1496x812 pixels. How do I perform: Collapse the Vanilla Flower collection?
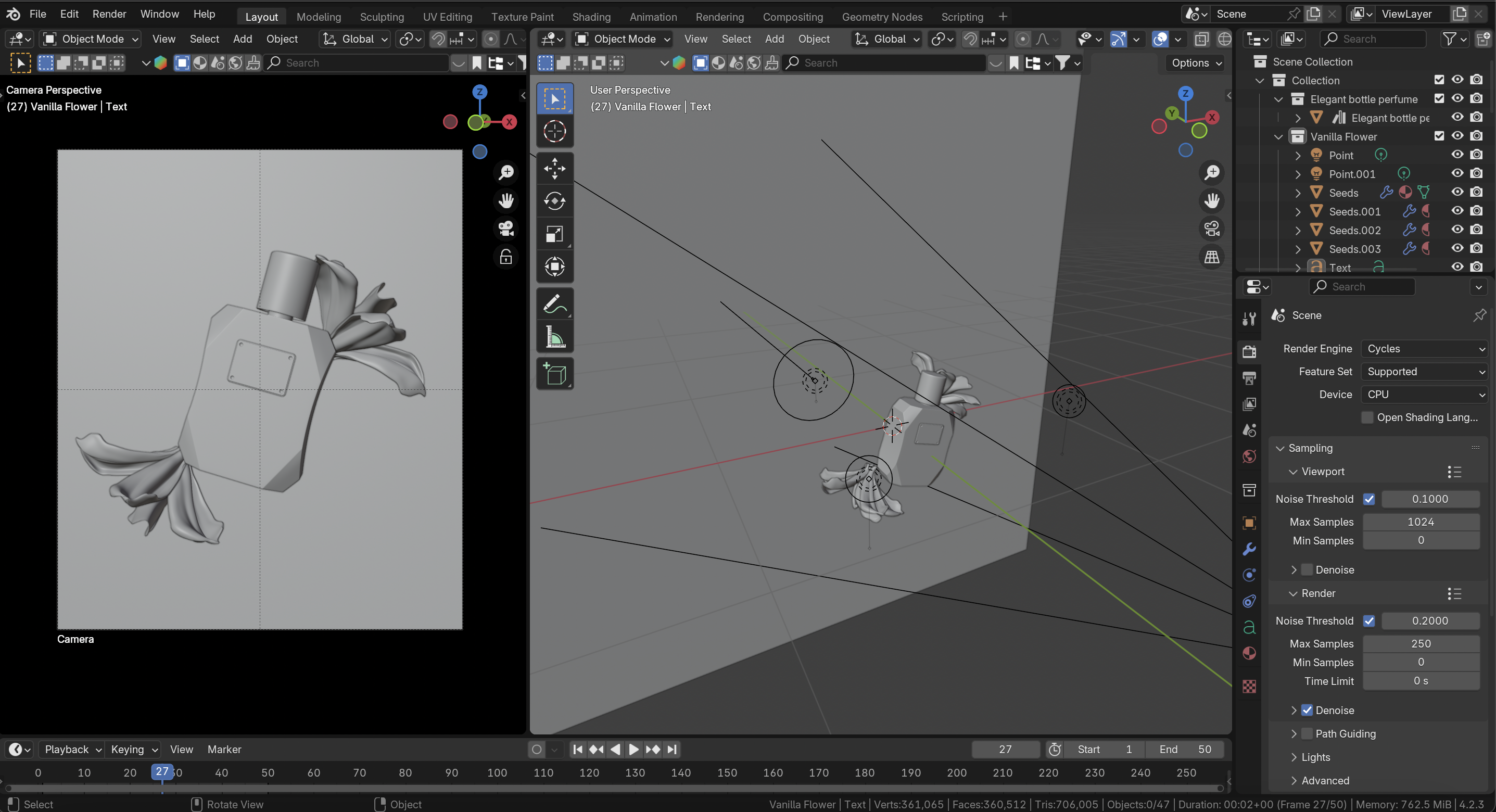(1278, 136)
